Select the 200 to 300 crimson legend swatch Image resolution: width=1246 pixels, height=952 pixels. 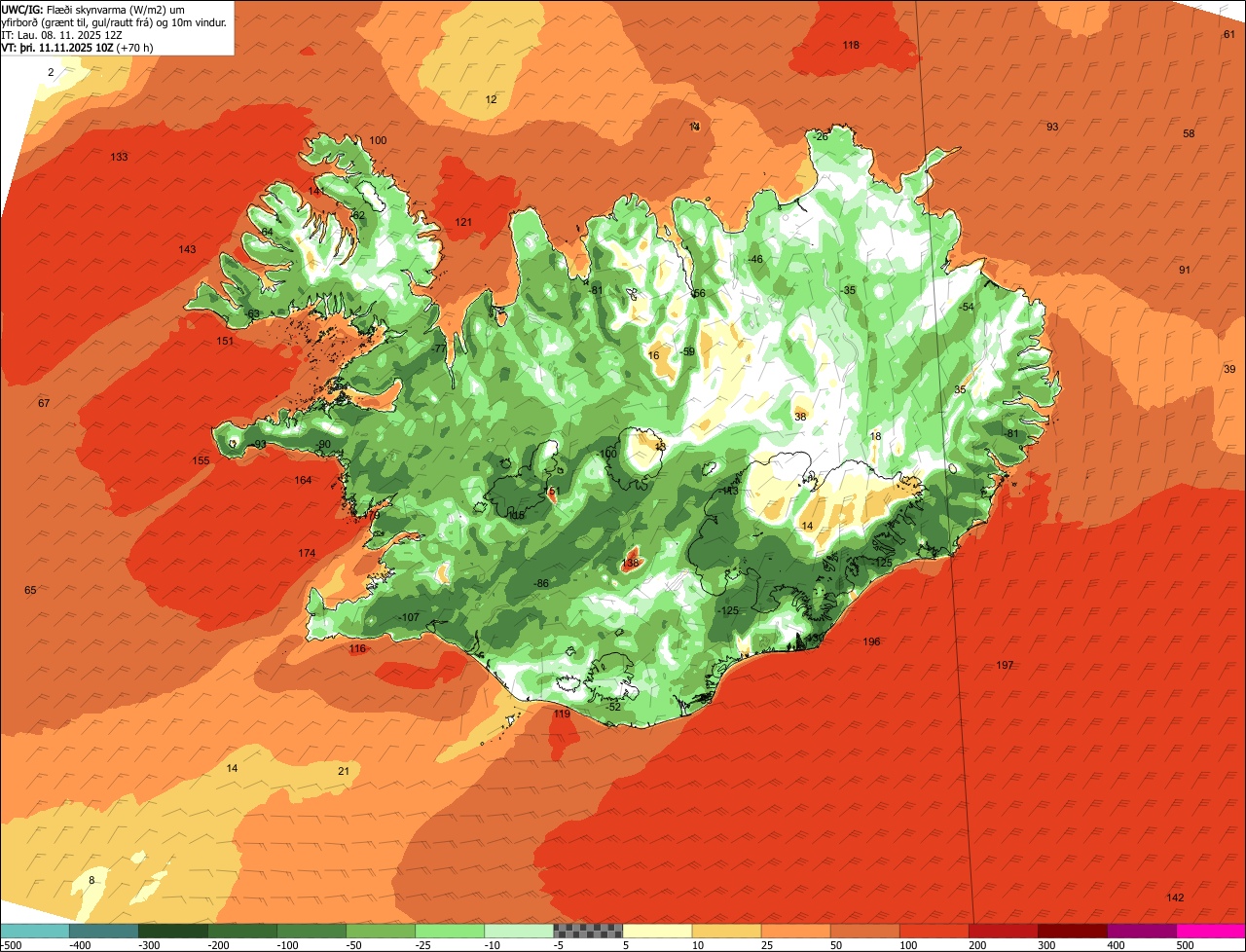(1004, 931)
